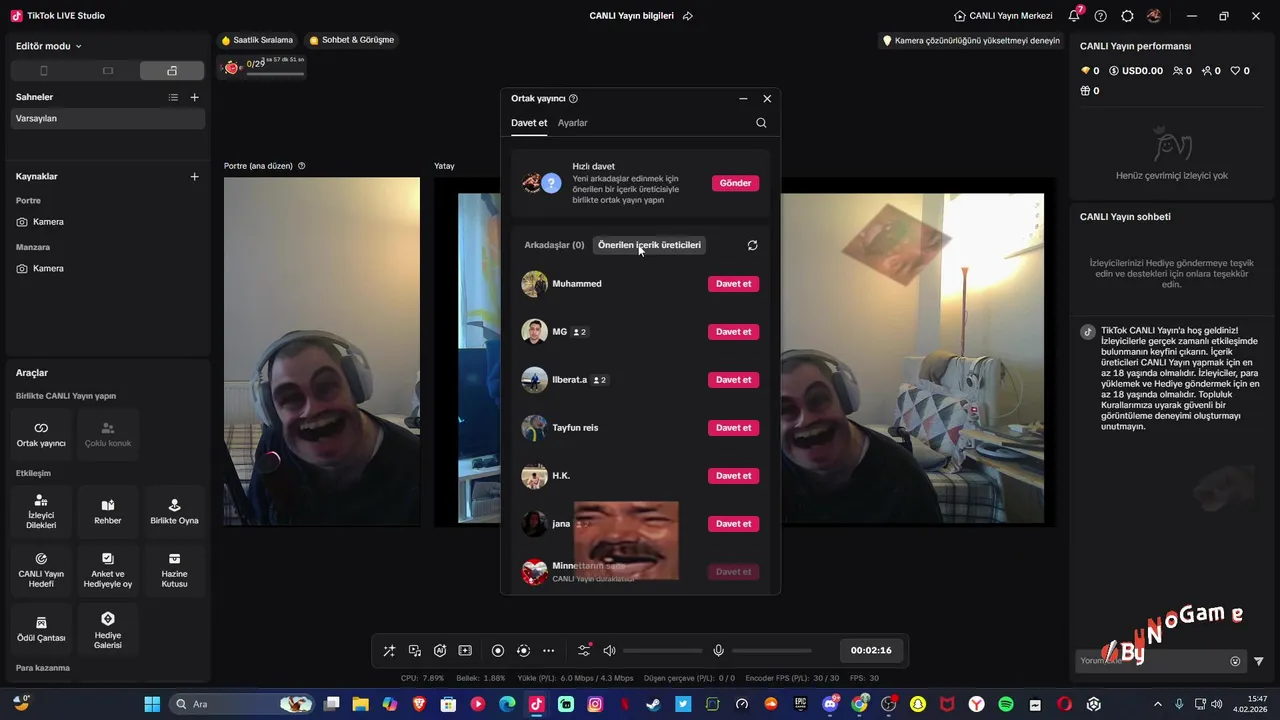Image resolution: width=1280 pixels, height=720 pixels.
Task: Open the audio mixer settings icon
Action: click(584, 651)
